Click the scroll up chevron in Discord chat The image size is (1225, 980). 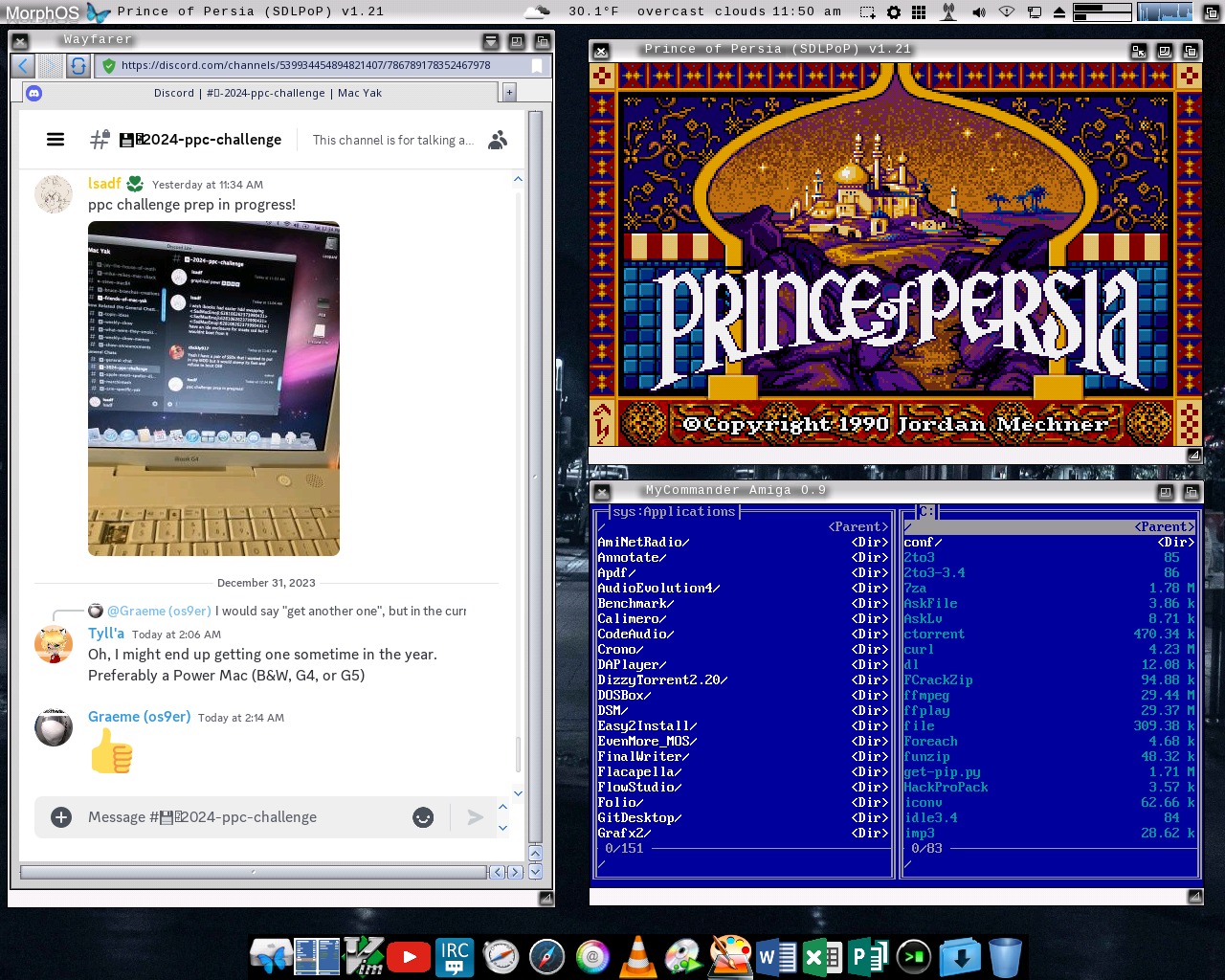coord(518,179)
